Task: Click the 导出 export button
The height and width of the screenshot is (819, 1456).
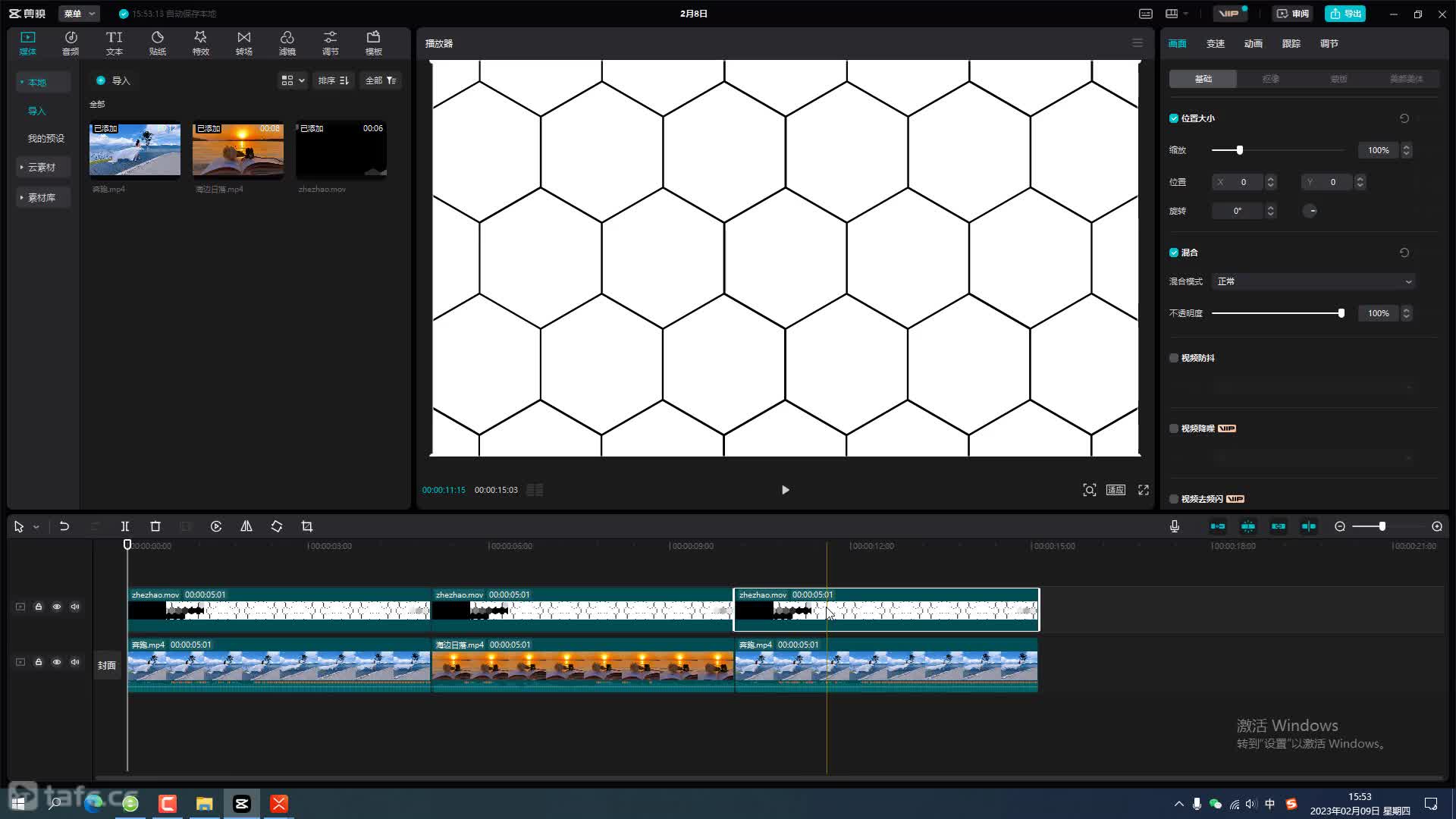Action: 1345,14
